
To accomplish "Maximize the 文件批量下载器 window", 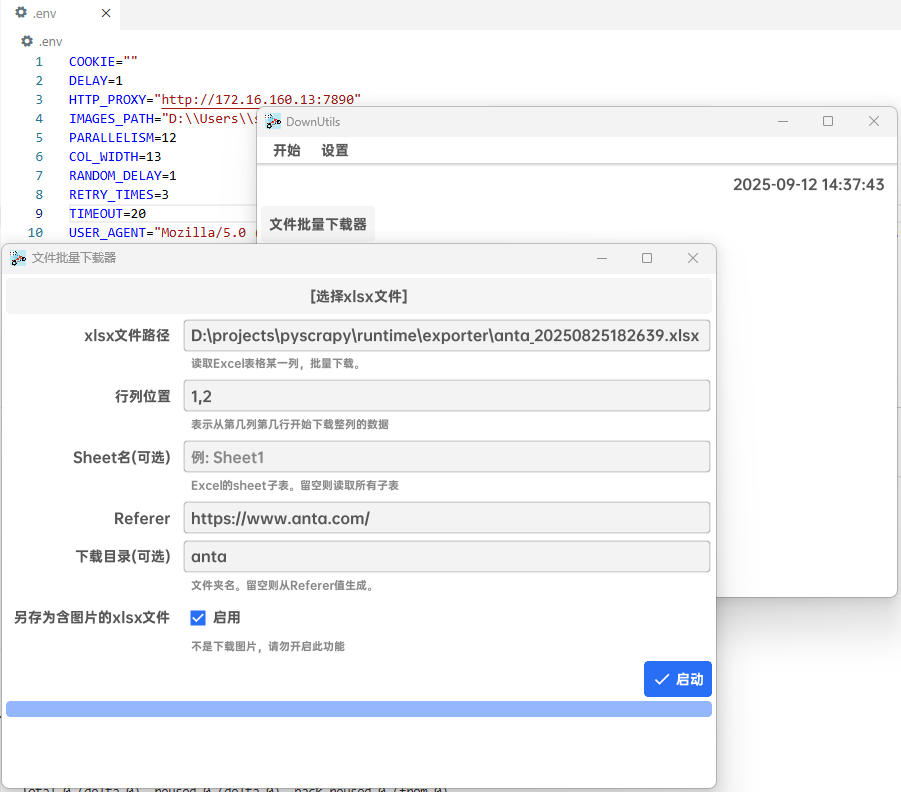I will (647, 258).
